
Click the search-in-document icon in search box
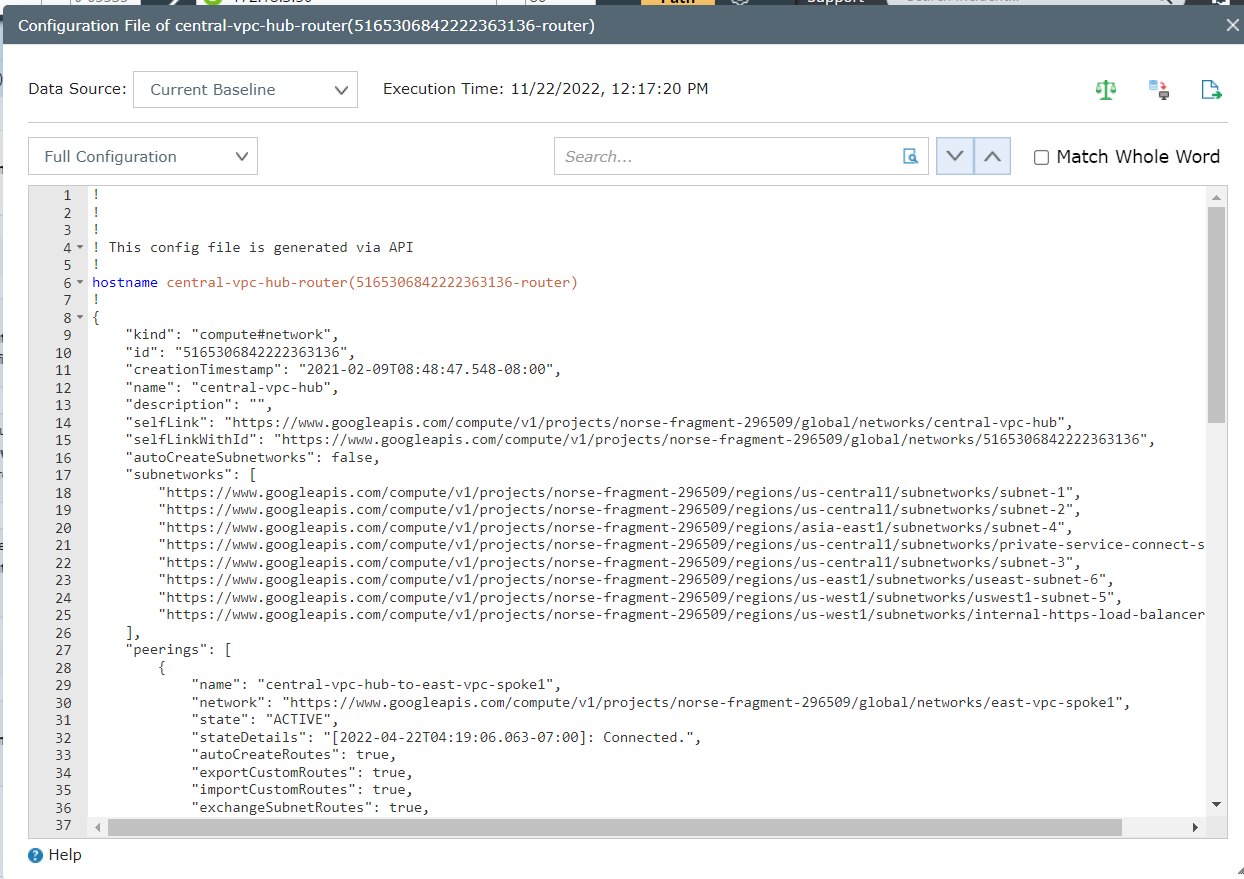(910, 157)
